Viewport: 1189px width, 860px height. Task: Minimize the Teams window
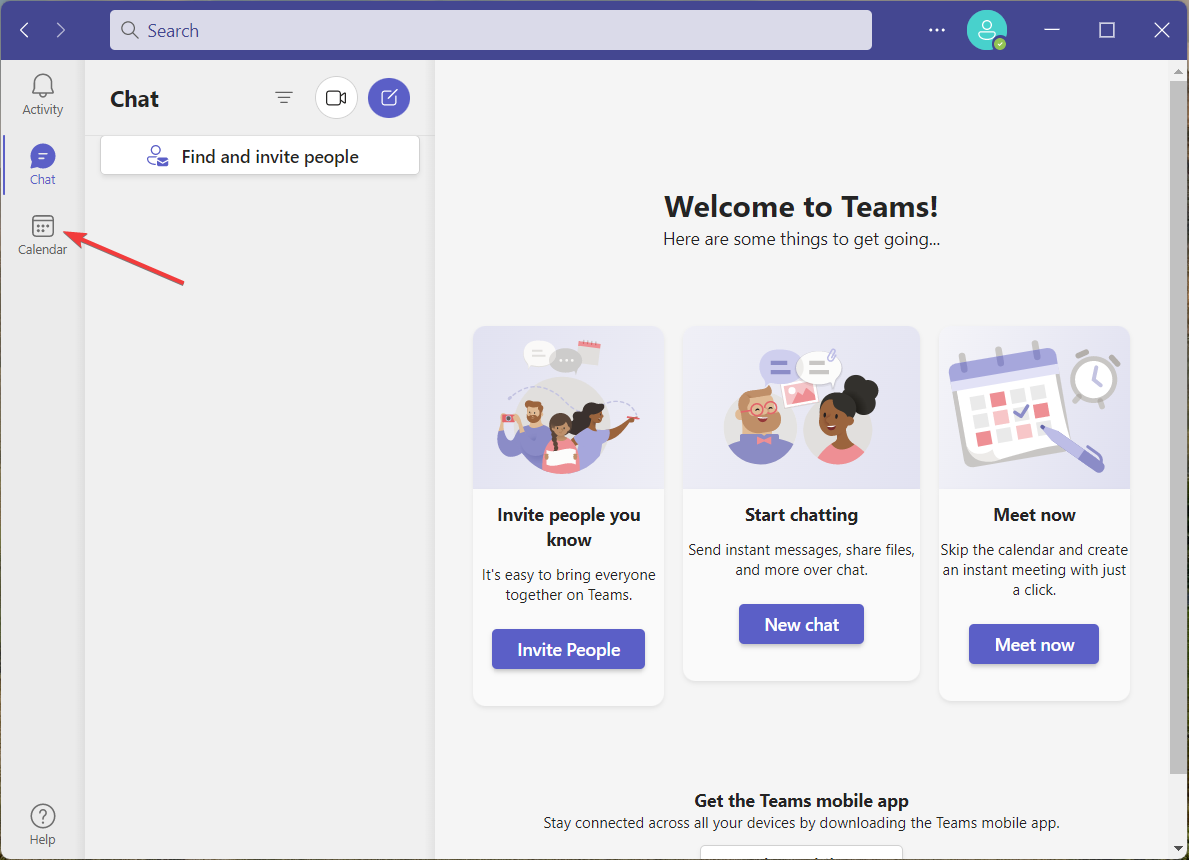pos(1052,30)
